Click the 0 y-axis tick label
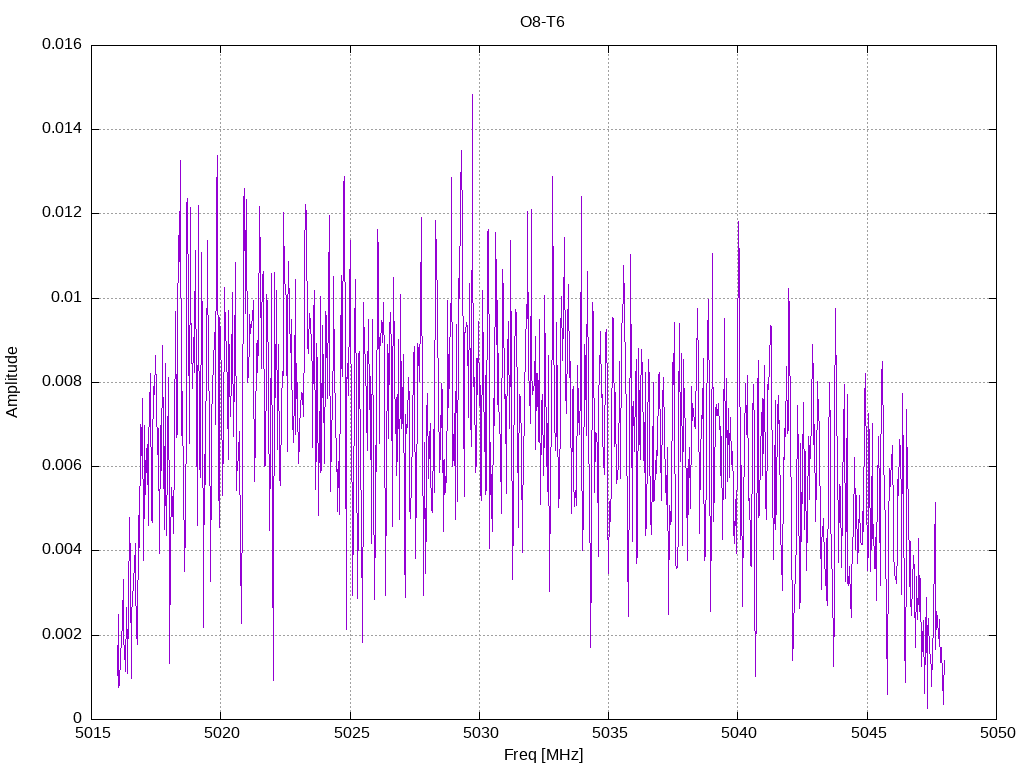Viewport: 1024px width, 768px height. (78, 719)
